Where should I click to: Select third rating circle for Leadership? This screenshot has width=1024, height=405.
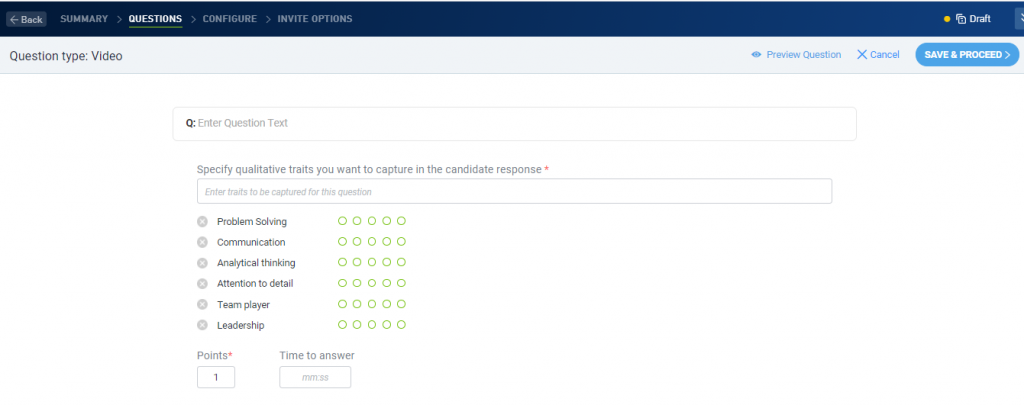[372, 325]
